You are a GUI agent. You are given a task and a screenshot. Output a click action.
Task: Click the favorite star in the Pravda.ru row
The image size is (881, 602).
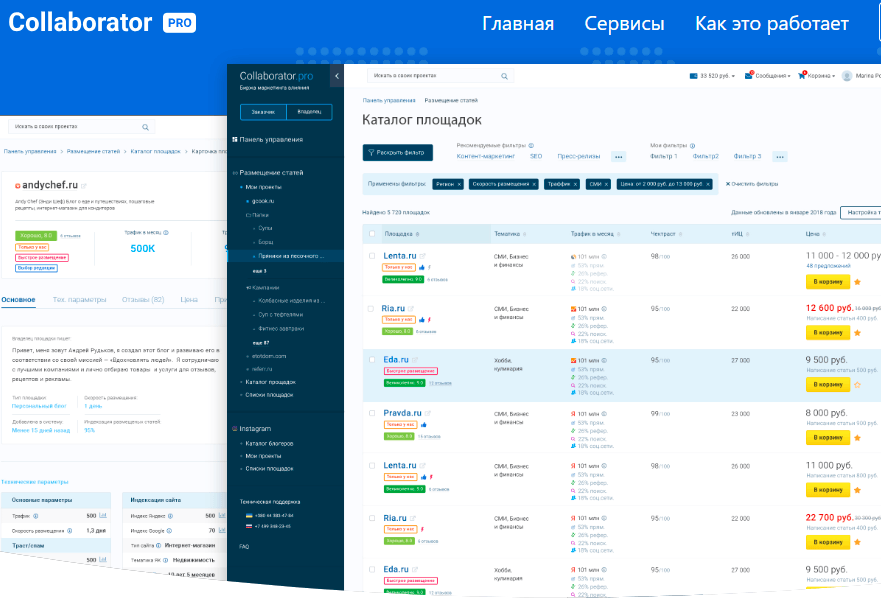pyautogui.click(x=857, y=437)
